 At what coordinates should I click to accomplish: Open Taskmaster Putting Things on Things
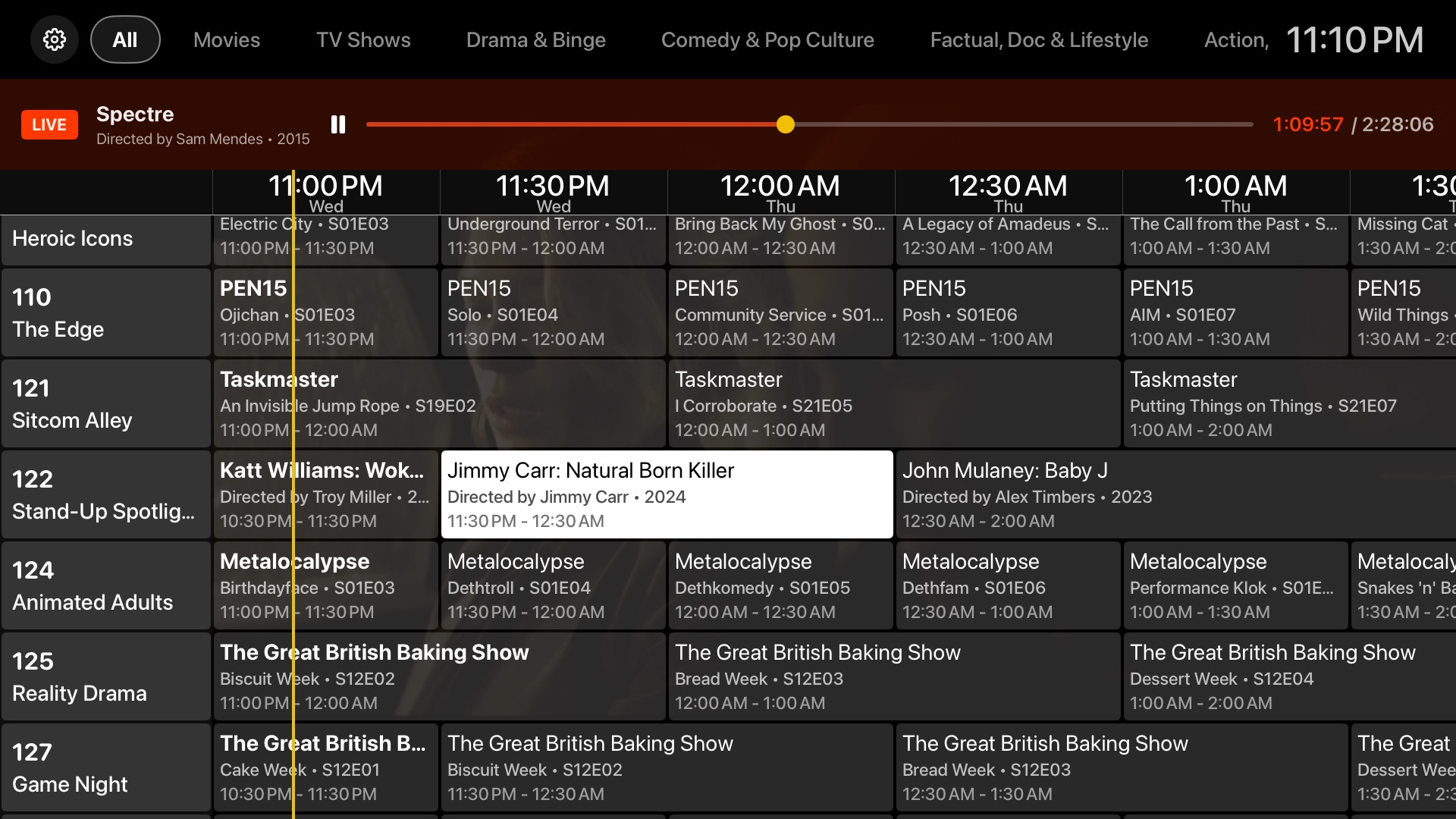click(1290, 403)
